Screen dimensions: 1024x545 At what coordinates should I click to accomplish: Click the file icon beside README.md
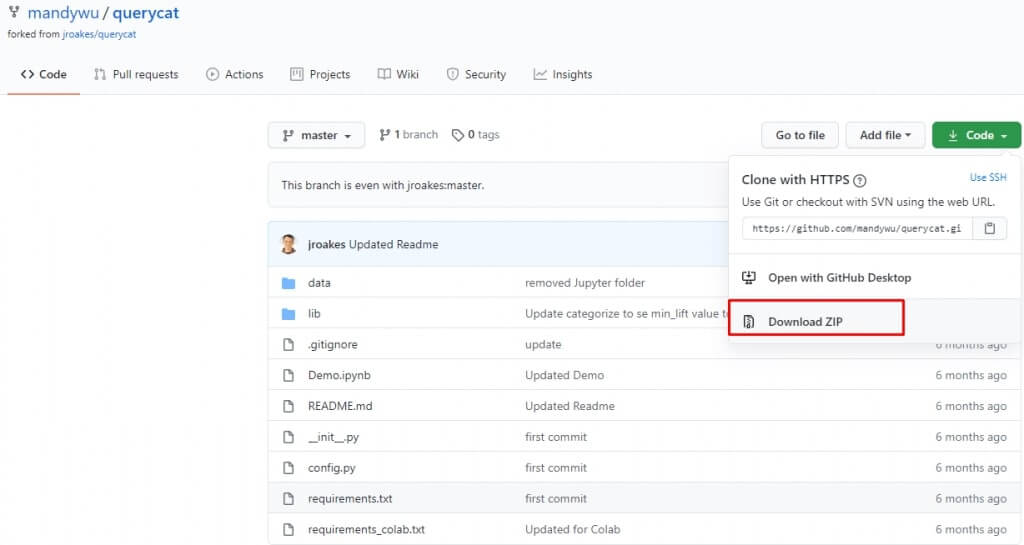click(x=288, y=406)
